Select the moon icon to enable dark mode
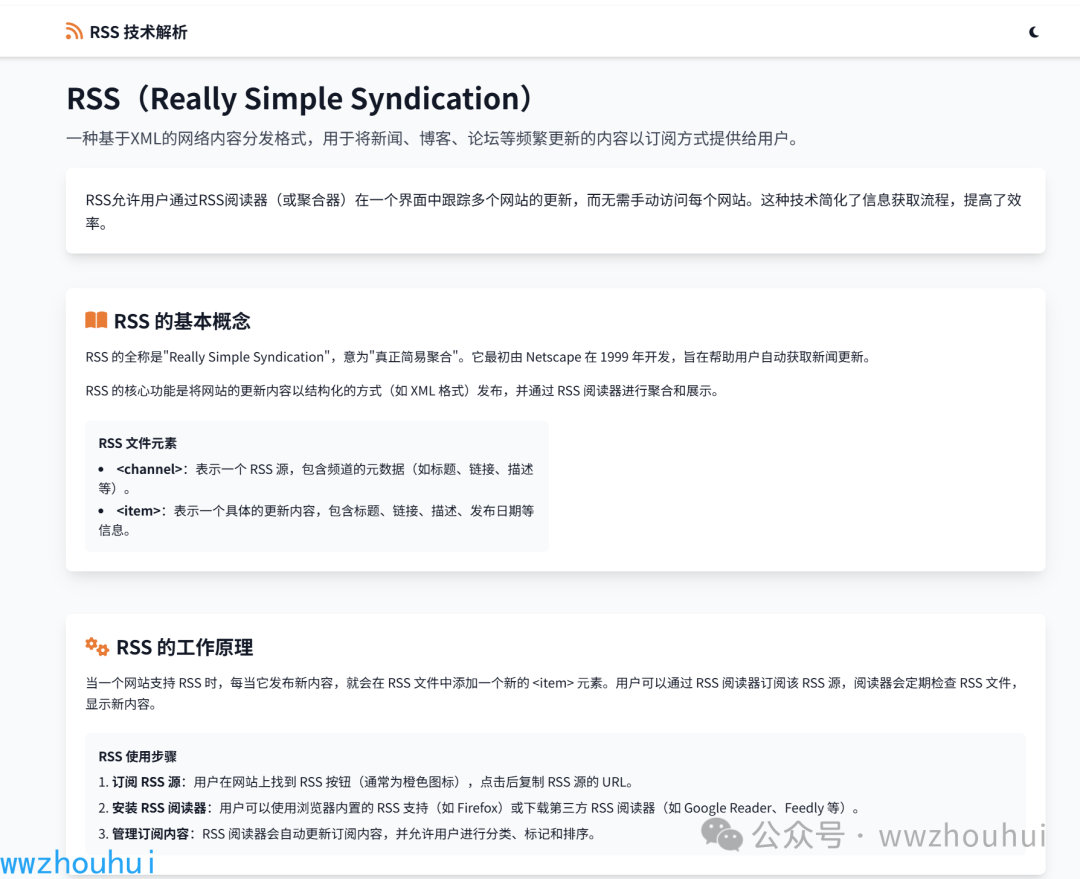 coord(1033,31)
